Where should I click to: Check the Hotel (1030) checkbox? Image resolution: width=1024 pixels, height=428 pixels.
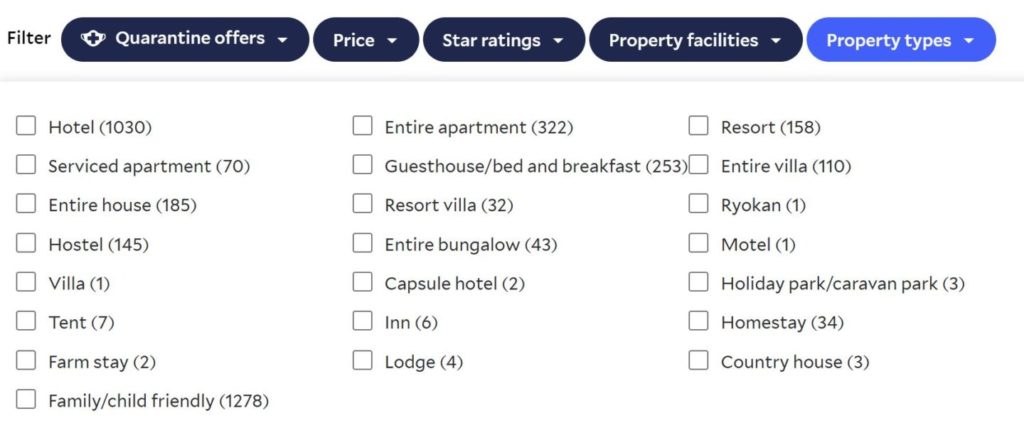click(26, 126)
